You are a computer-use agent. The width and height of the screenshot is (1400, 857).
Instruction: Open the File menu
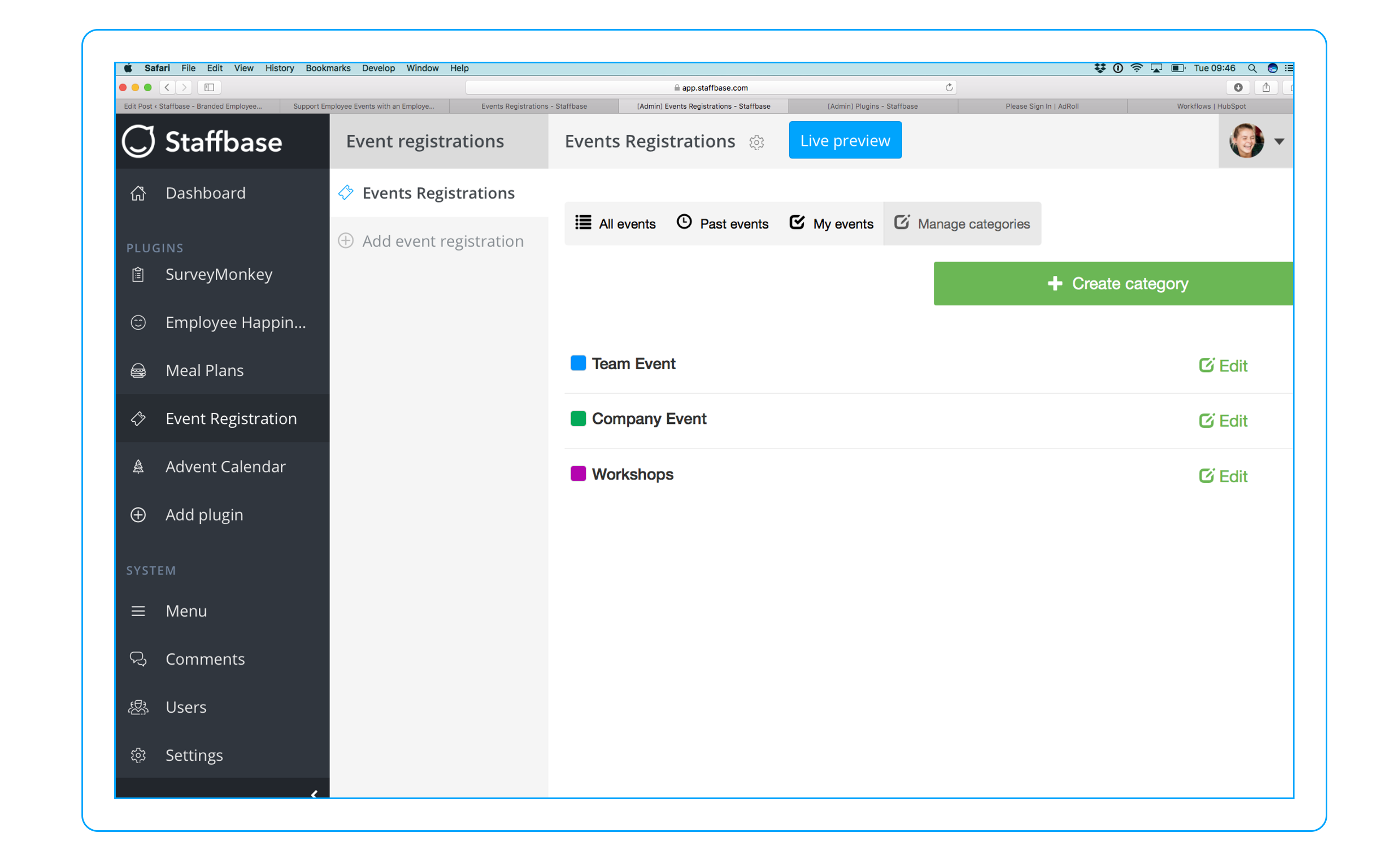click(188, 68)
